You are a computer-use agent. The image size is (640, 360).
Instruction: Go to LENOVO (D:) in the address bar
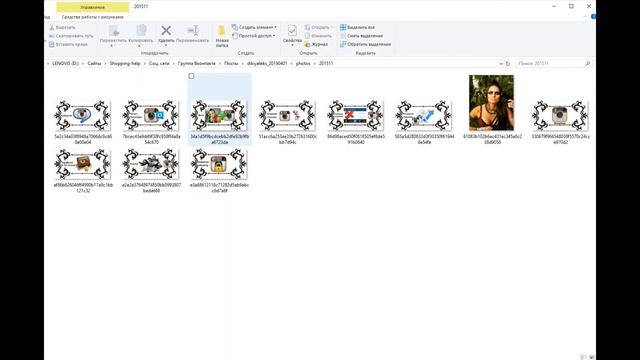pos(65,64)
